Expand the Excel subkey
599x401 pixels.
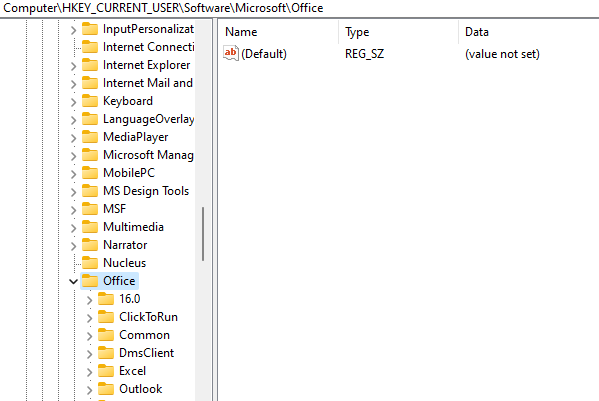[x=89, y=372]
